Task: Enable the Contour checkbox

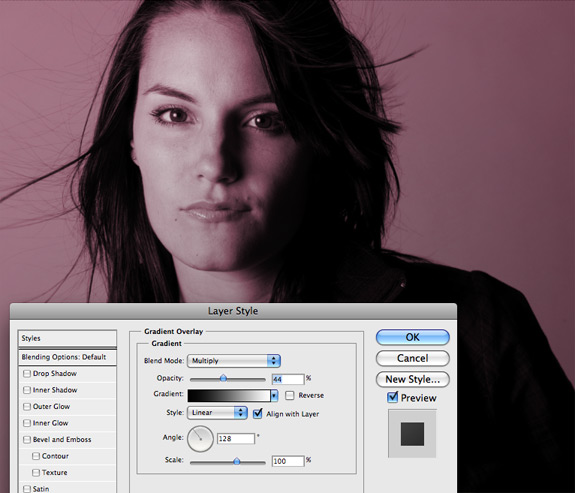Action: [x=36, y=456]
